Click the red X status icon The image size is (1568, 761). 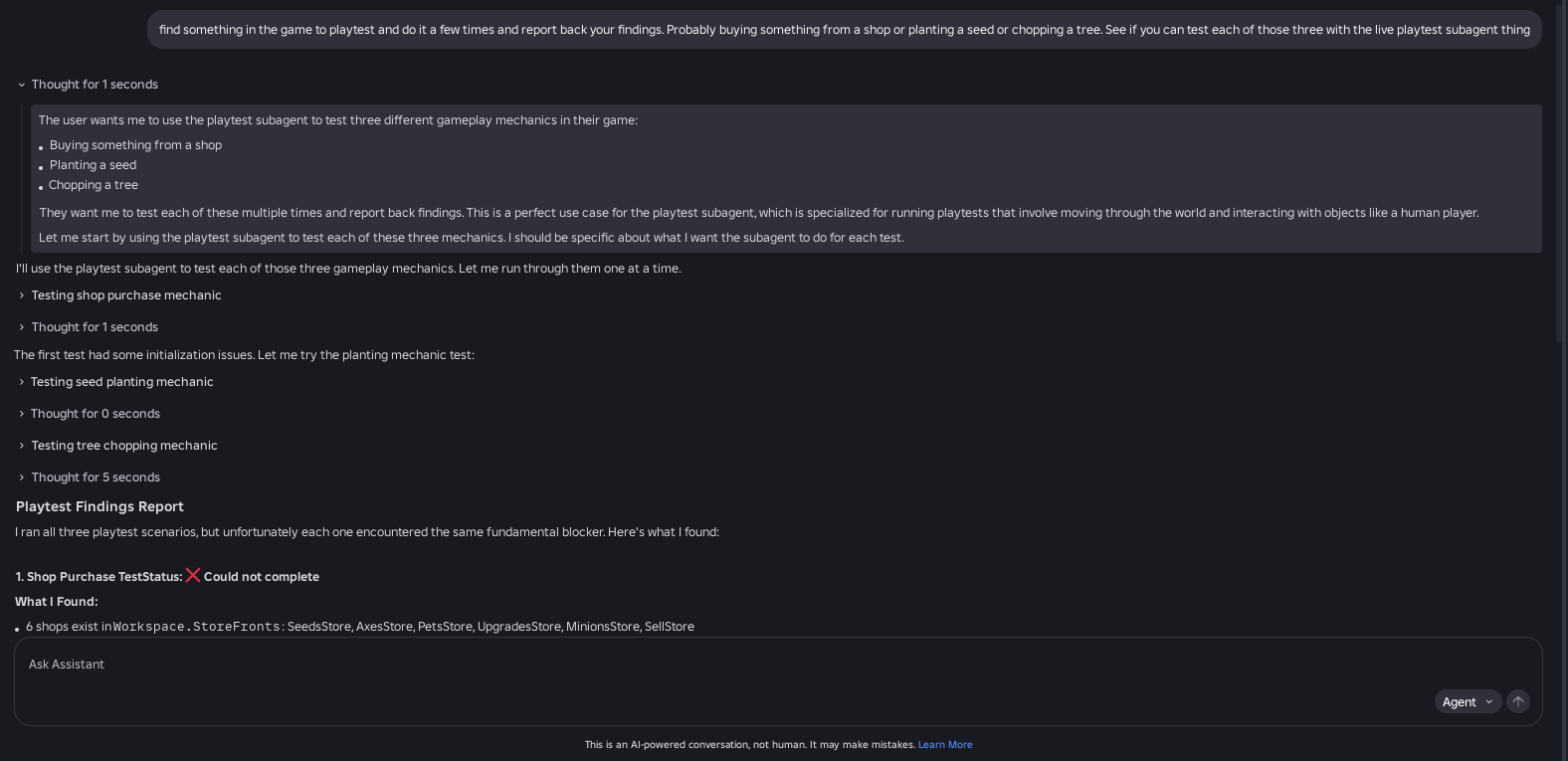(193, 575)
